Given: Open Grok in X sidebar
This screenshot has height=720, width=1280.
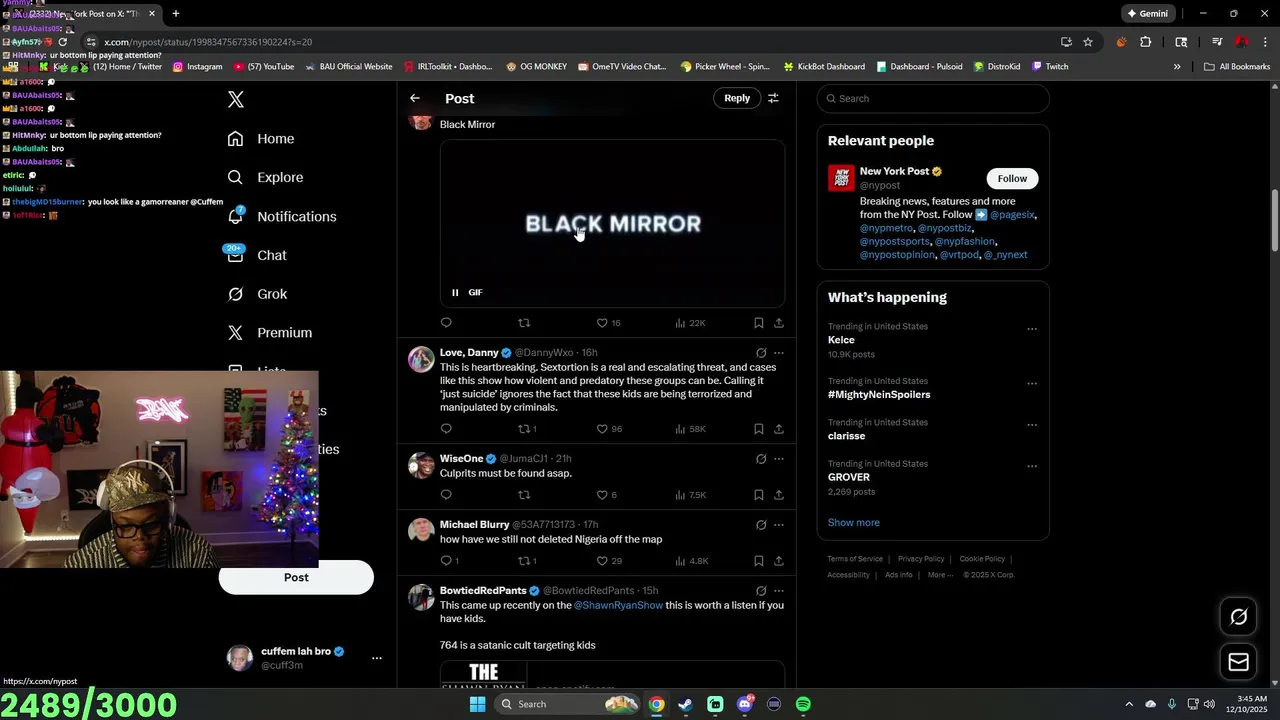Looking at the screenshot, I should pos(257,294).
